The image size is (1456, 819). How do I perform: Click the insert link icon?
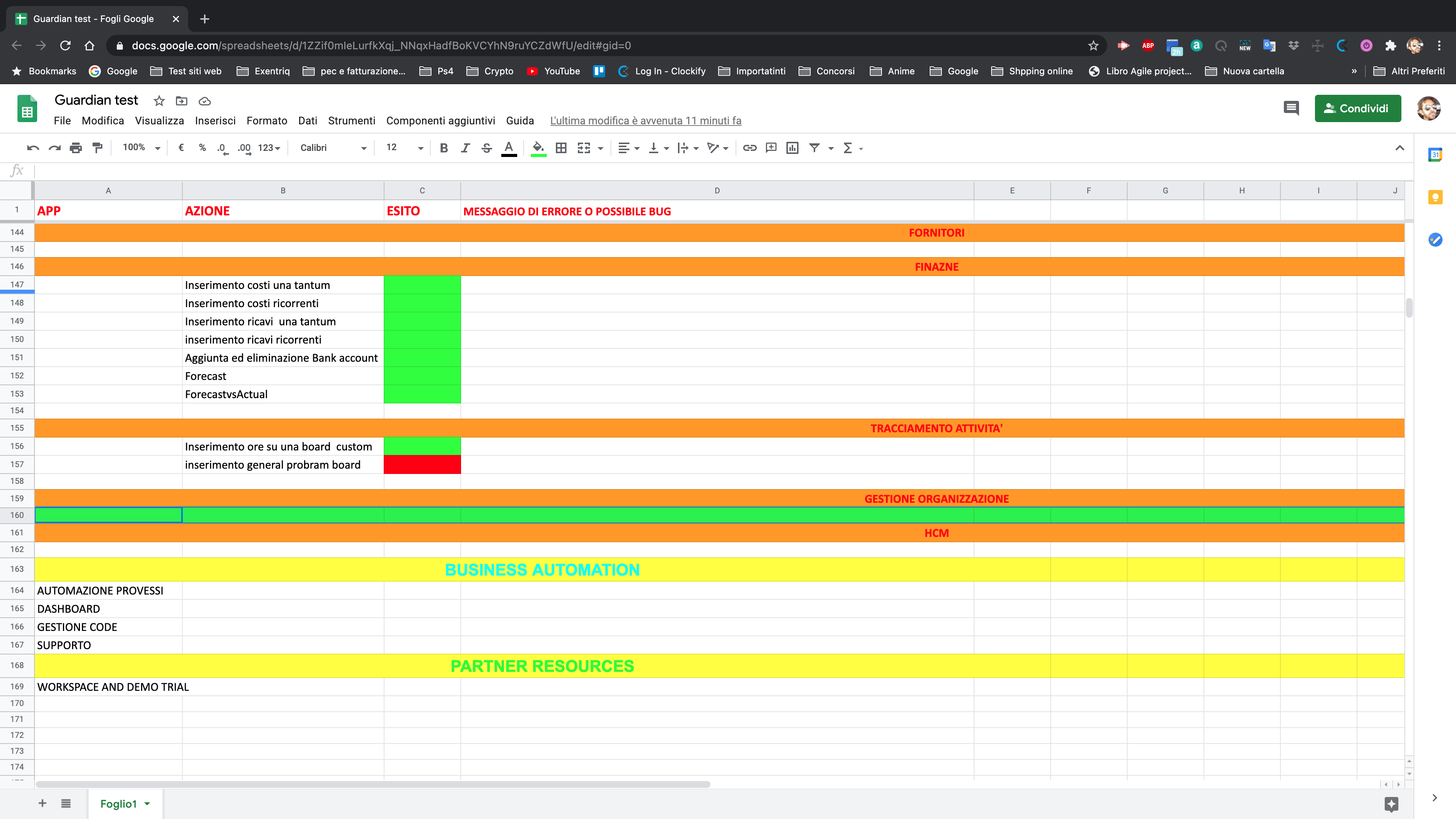(750, 148)
